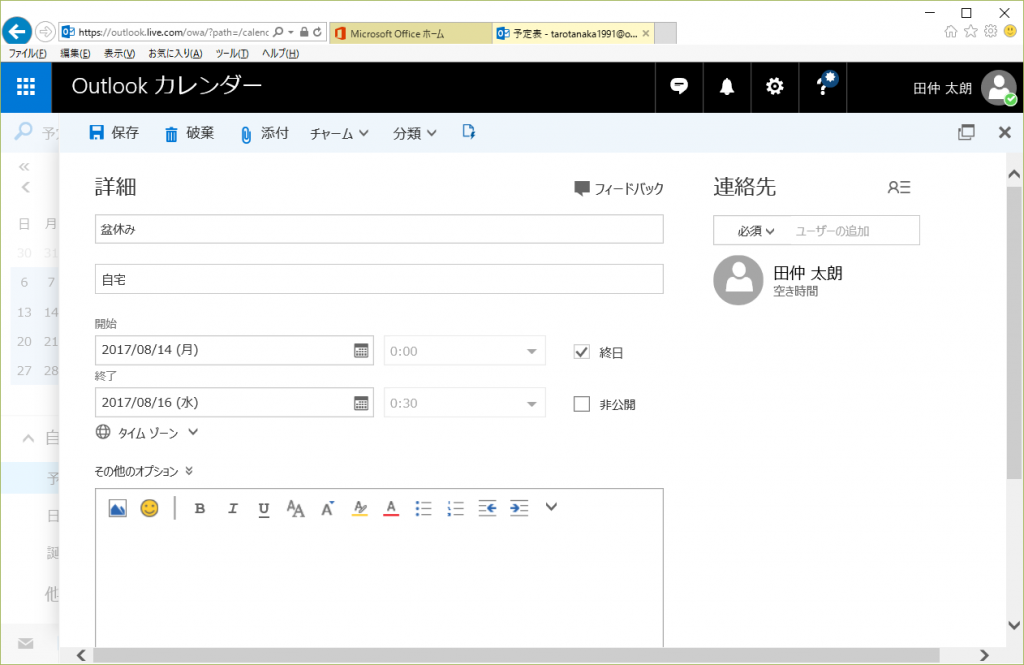The height and width of the screenshot is (665, 1024).
Task: Click the horizontal scrollbar right arrow
Action: pos(984,655)
